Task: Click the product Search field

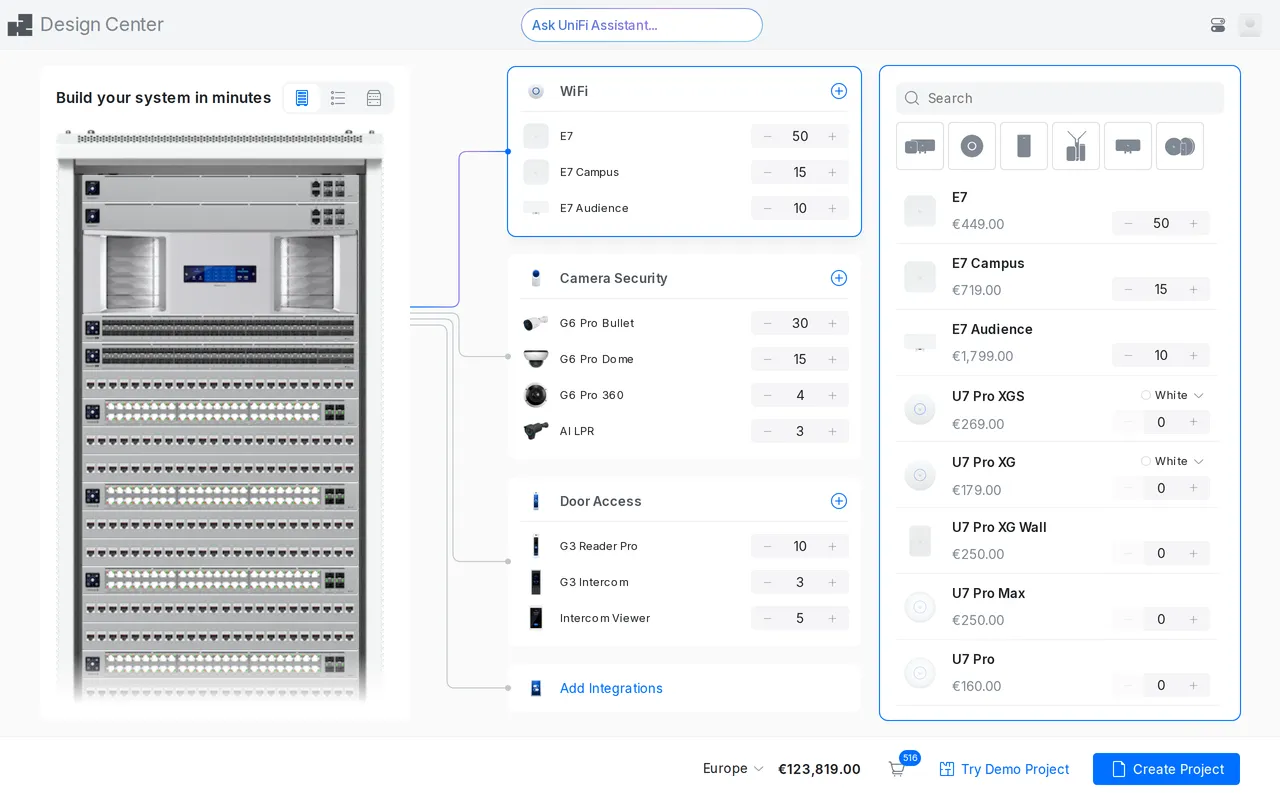Action: click(1060, 98)
